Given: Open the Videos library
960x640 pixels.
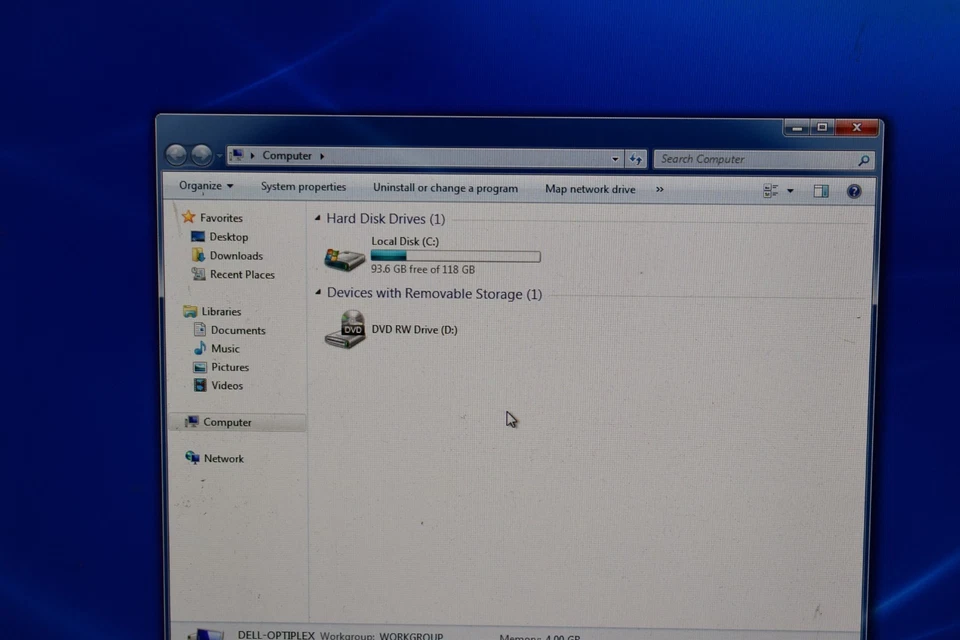Looking at the screenshot, I should [227, 385].
